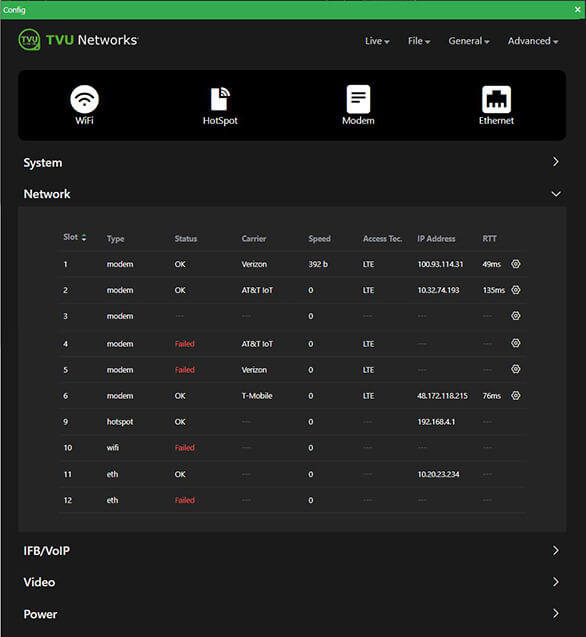Click the Status column header

click(186, 238)
